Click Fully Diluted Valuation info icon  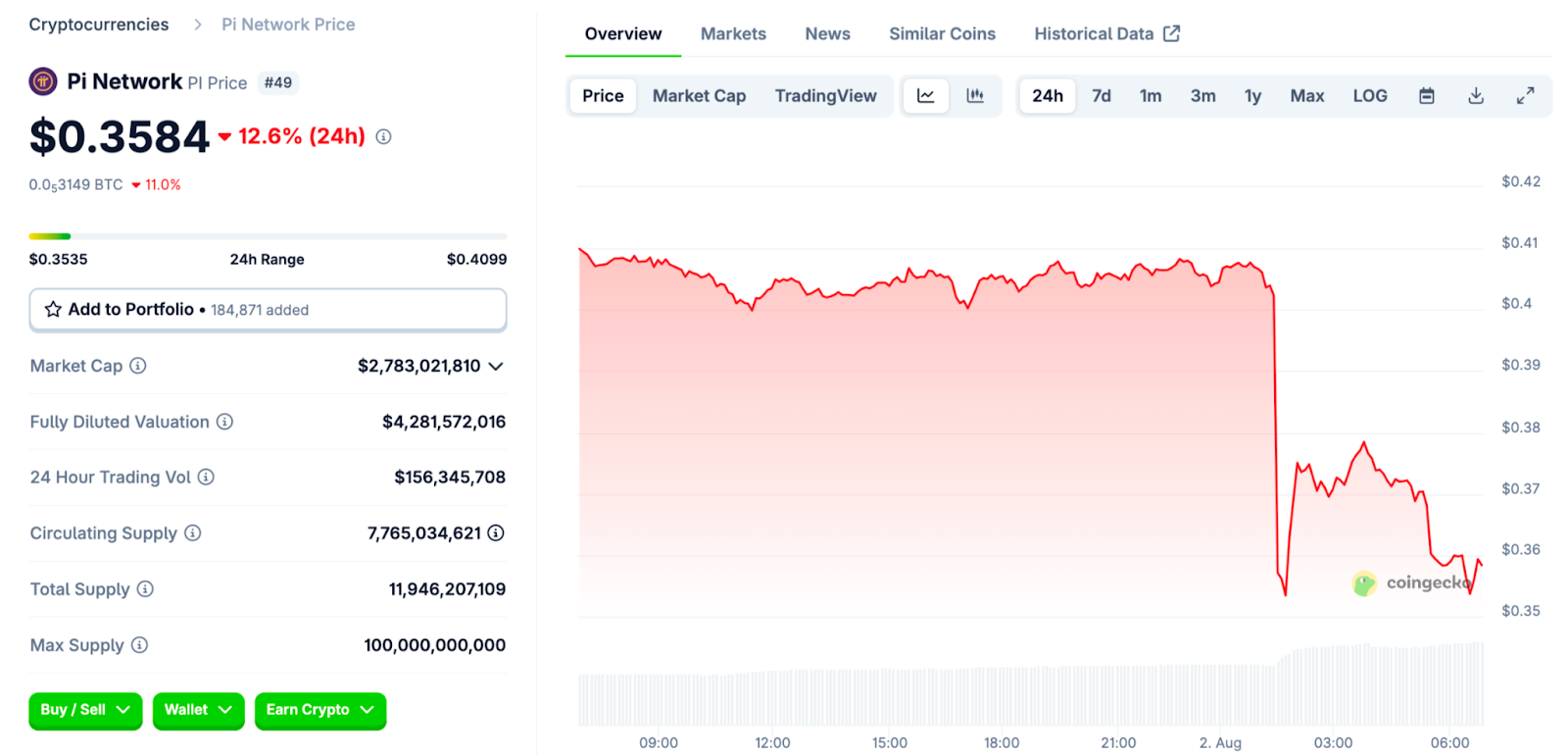coord(224,422)
